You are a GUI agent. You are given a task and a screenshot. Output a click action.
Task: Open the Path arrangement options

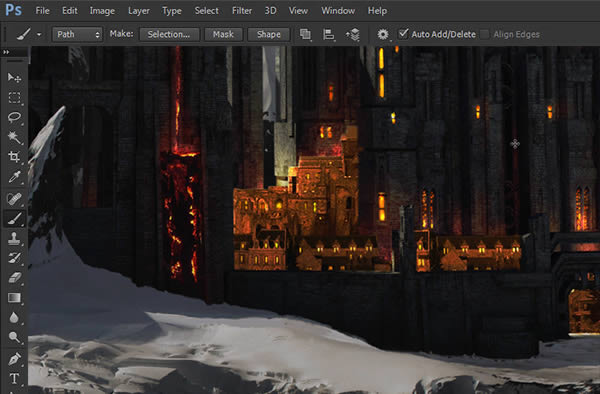[353, 34]
